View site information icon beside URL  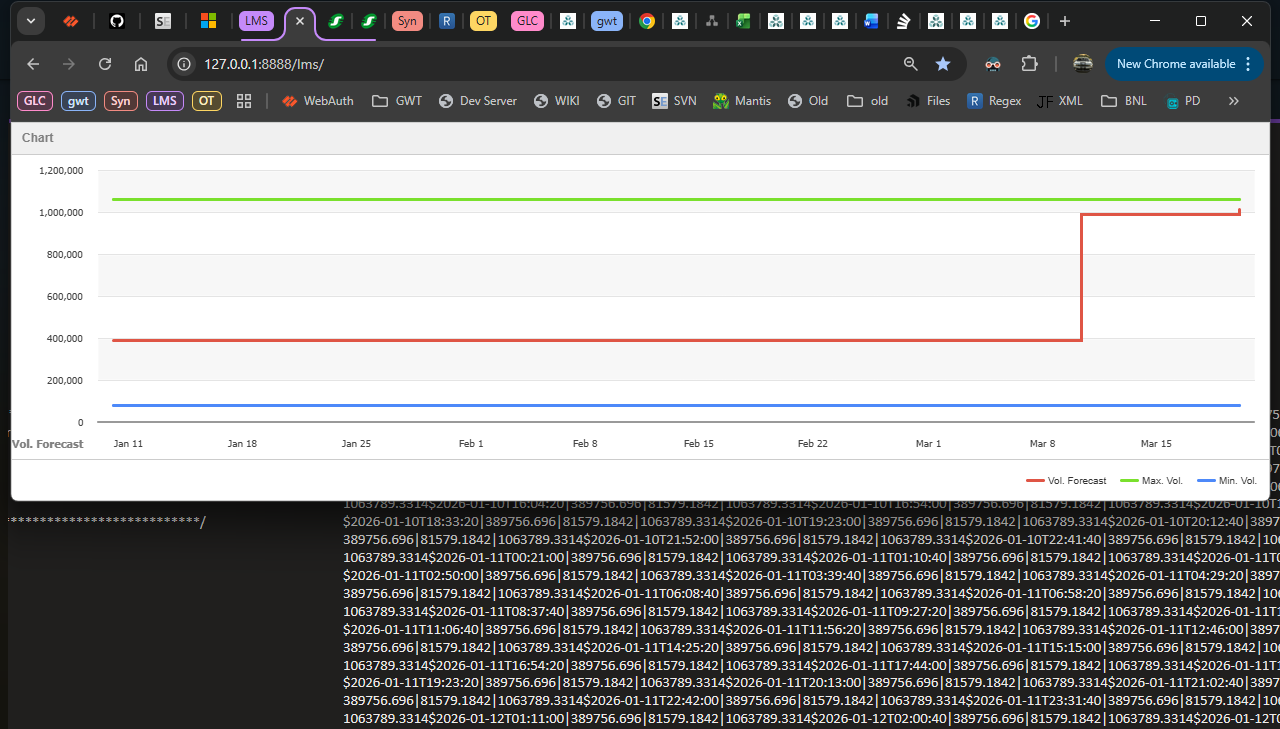pyautogui.click(x=184, y=64)
